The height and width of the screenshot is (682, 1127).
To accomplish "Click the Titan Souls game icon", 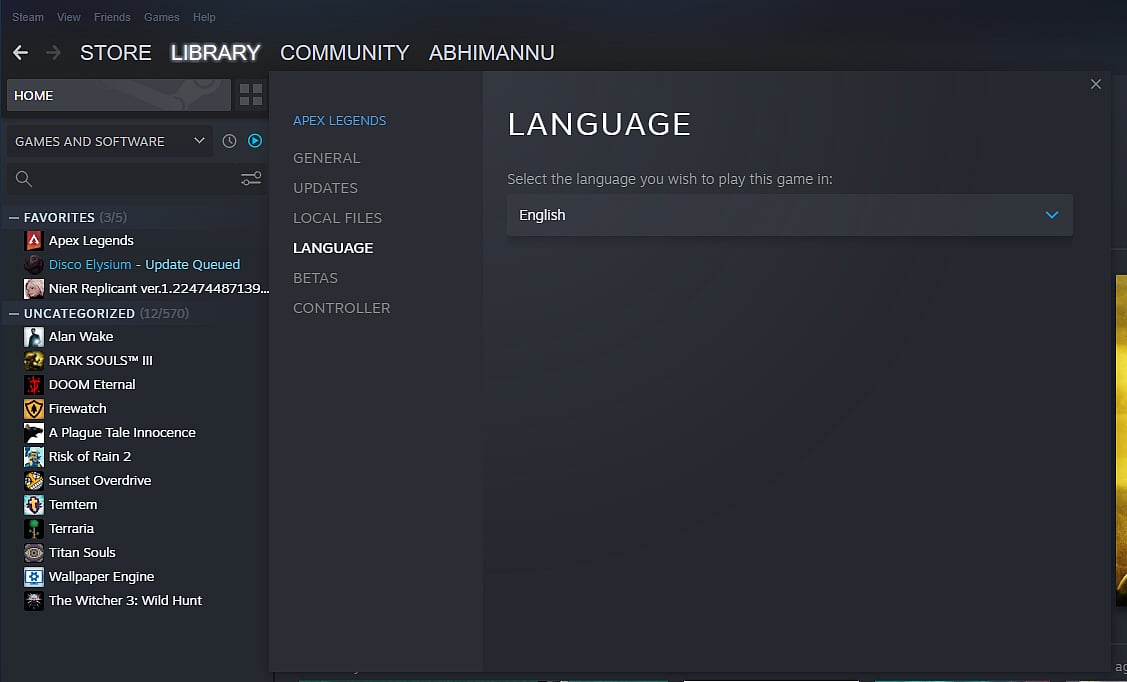I will (34, 553).
